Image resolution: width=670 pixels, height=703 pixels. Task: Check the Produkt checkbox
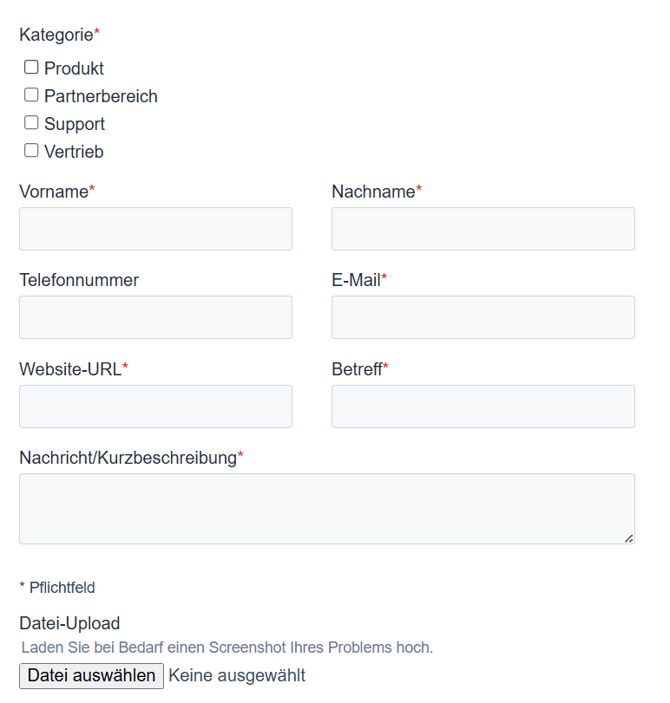point(31,68)
